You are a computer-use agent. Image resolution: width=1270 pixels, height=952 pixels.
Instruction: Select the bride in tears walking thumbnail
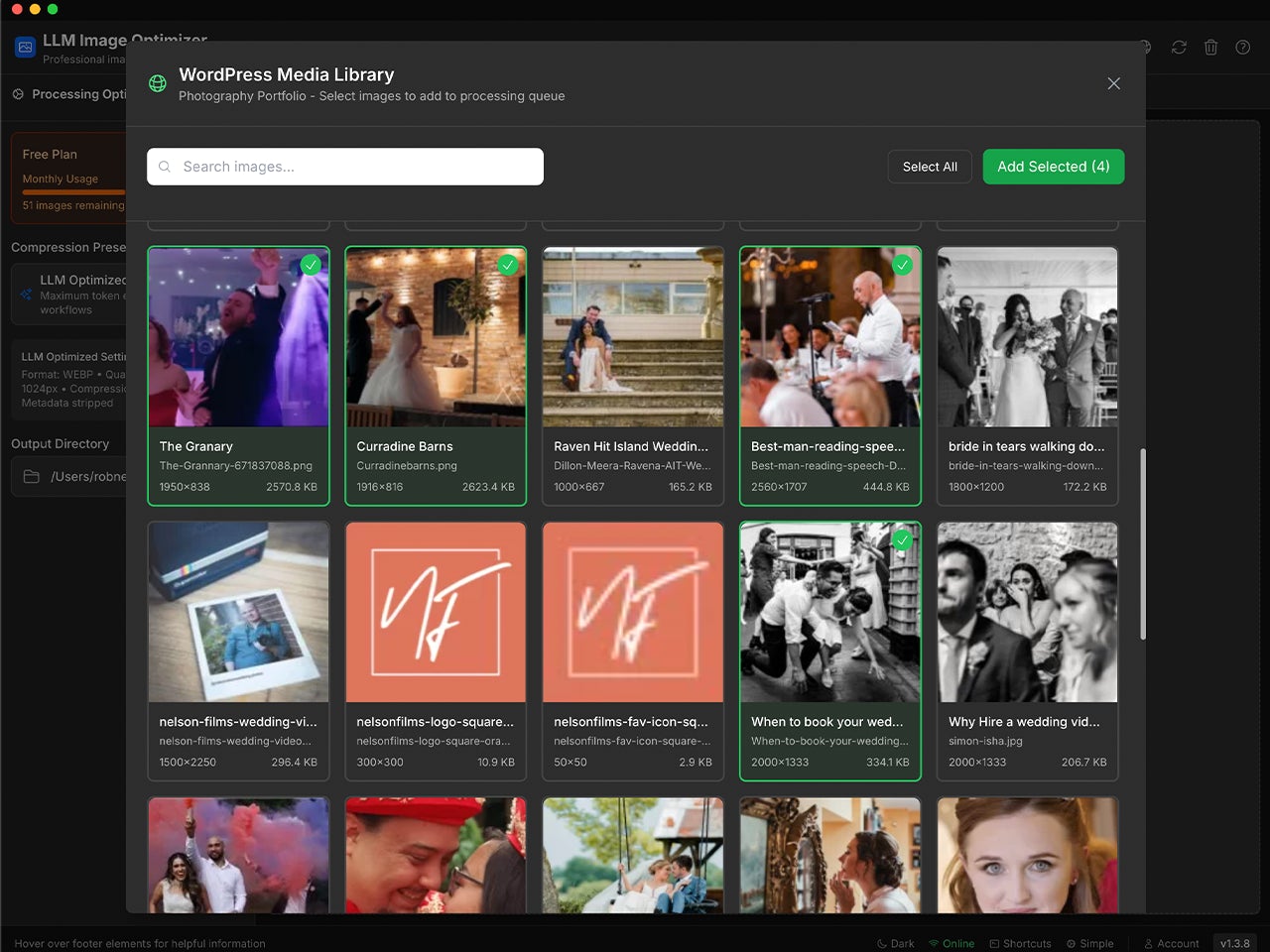(1028, 337)
